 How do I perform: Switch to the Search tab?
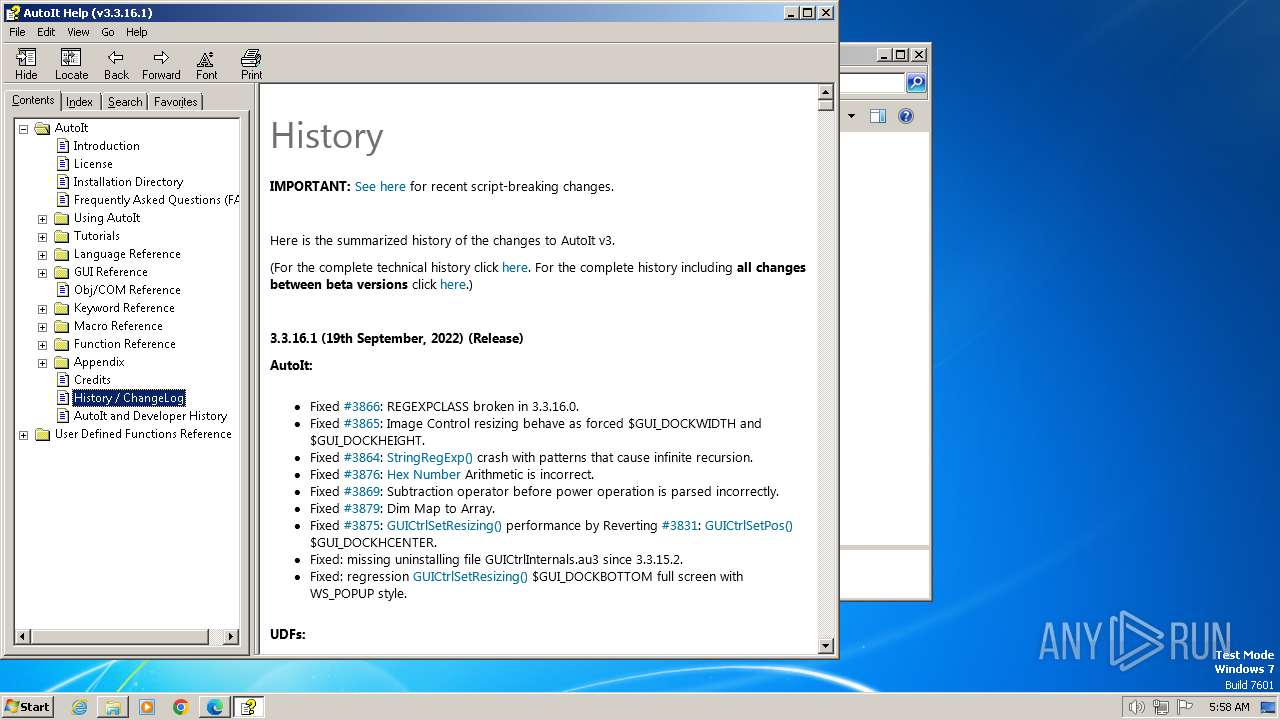(x=125, y=102)
